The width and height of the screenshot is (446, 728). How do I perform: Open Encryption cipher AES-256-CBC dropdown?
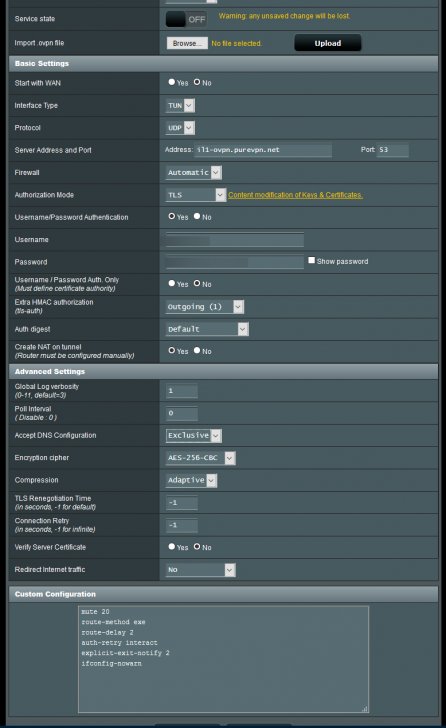click(x=200, y=458)
